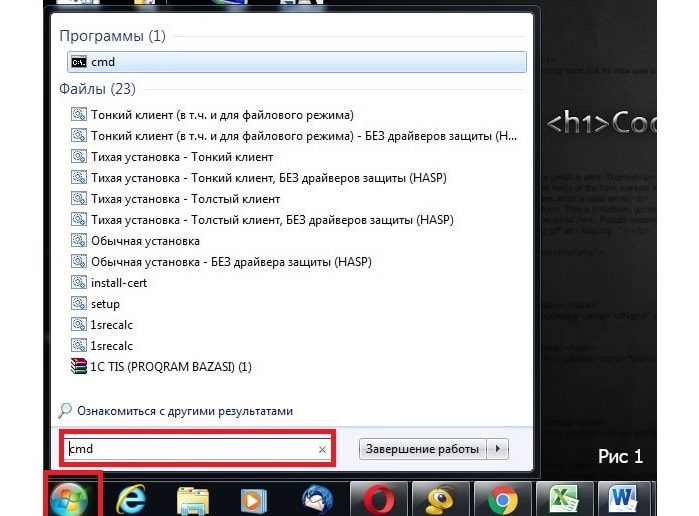The height and width of the screenshot is (516, 699).
Task: Open Тонкий клиент (в т.ч. и для файлового режима)
Action: (x=222, y=115)
